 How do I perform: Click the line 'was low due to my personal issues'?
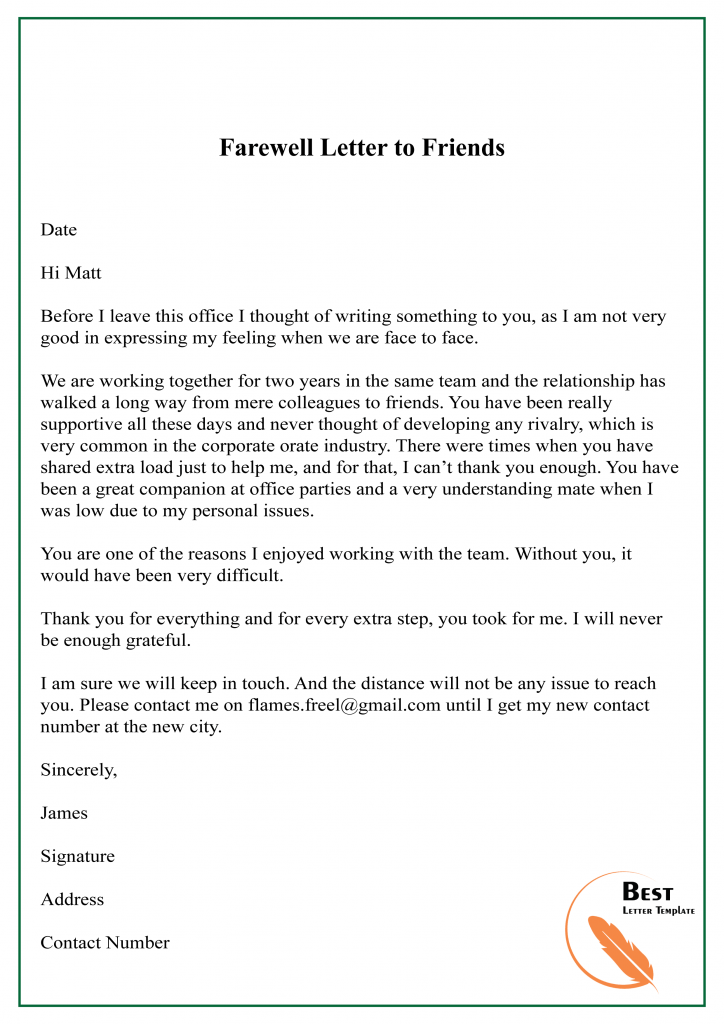point(177,511)
